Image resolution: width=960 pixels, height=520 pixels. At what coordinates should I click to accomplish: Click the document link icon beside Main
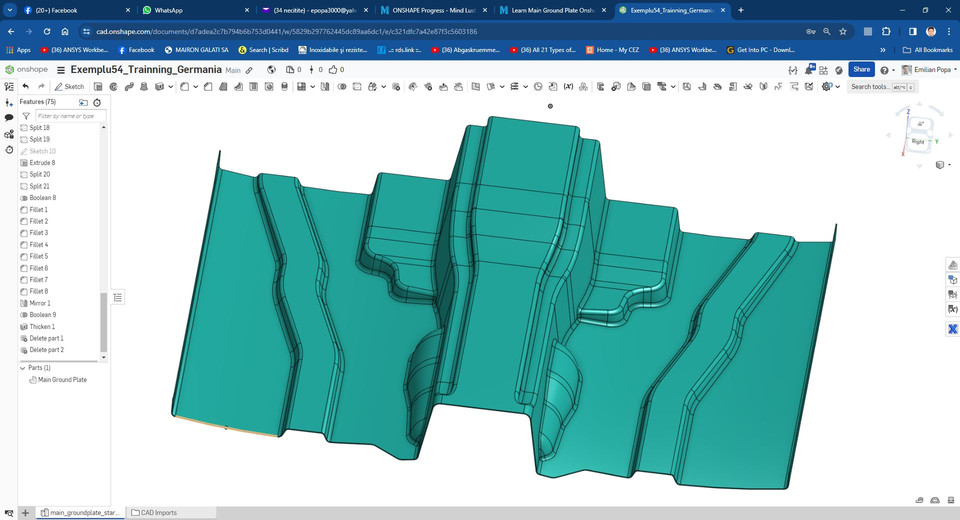click(x=249, y=70)
